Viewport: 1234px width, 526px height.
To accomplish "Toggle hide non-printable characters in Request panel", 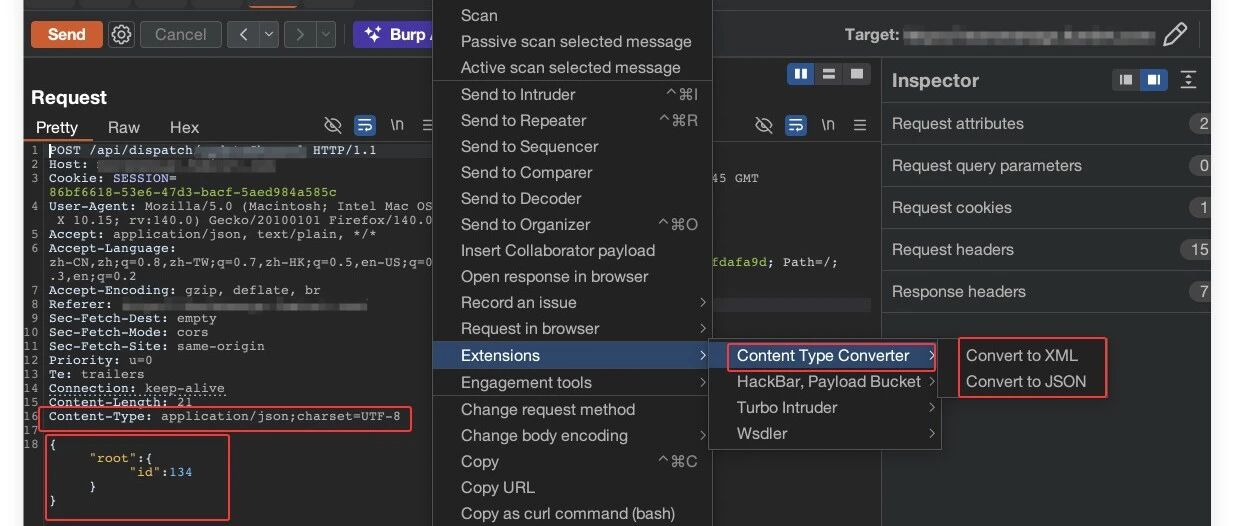I will coord(333,125).
